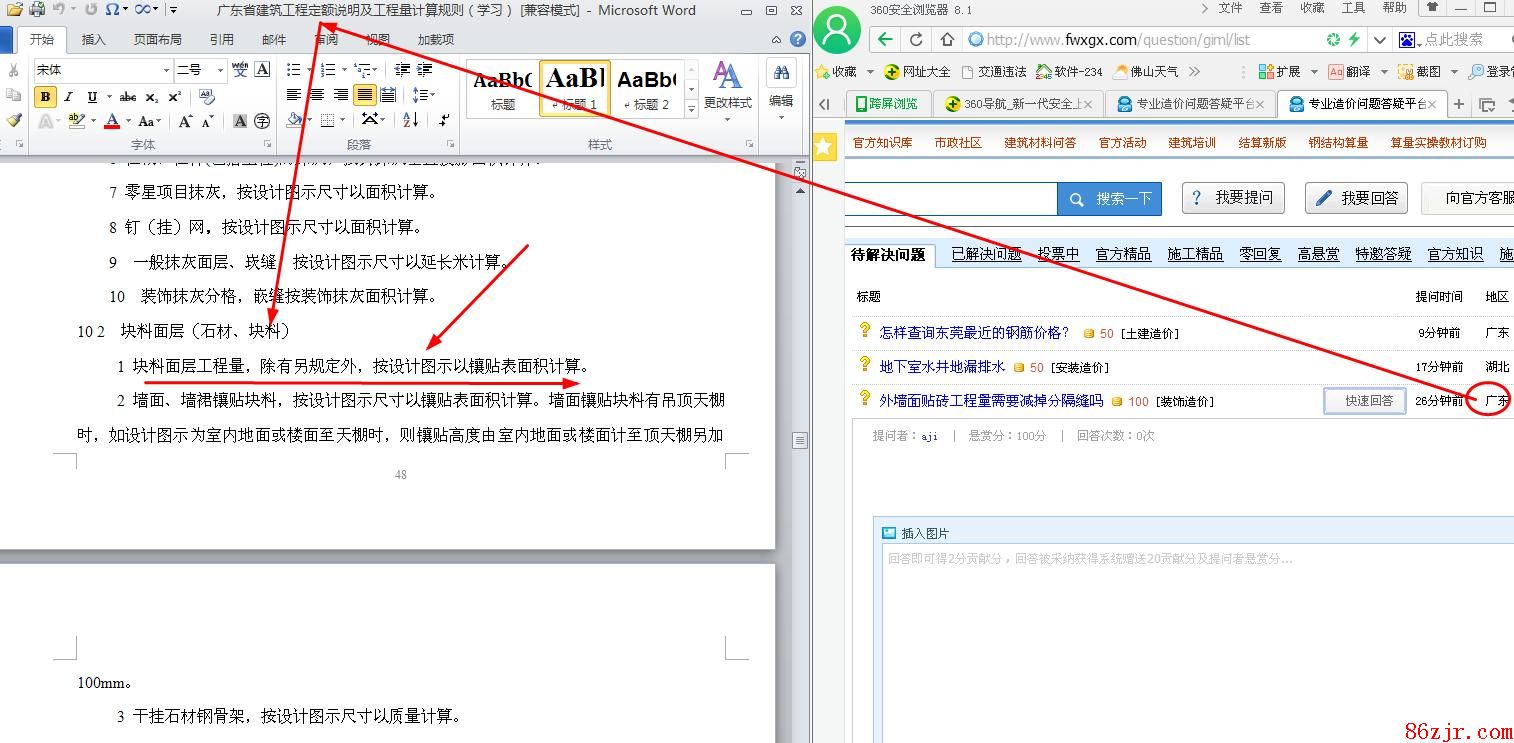
Task: Toggle justified paragraph alignment
Action: 365,95
